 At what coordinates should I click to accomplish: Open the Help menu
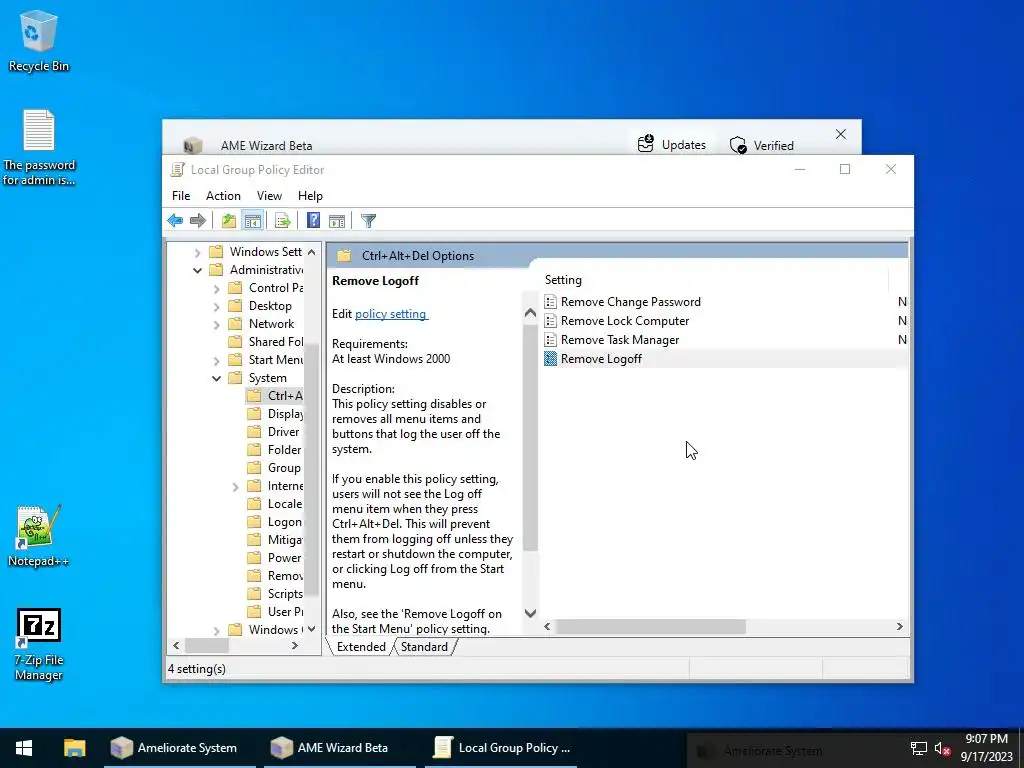[x=310, y=196]
